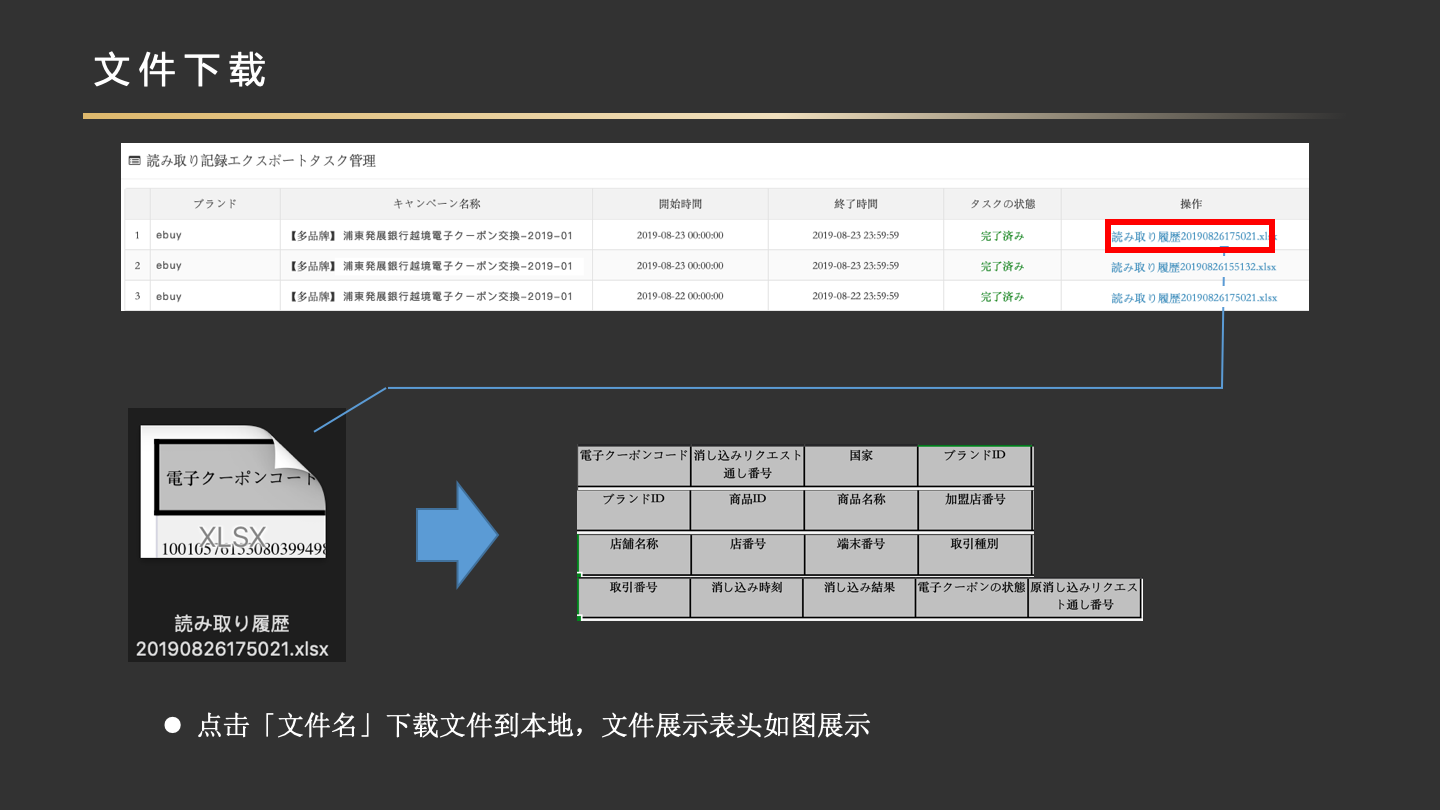Click row 1 start time 2019-08-23 00:00:00
The image size is (1440, 810).
coord(680,236)
